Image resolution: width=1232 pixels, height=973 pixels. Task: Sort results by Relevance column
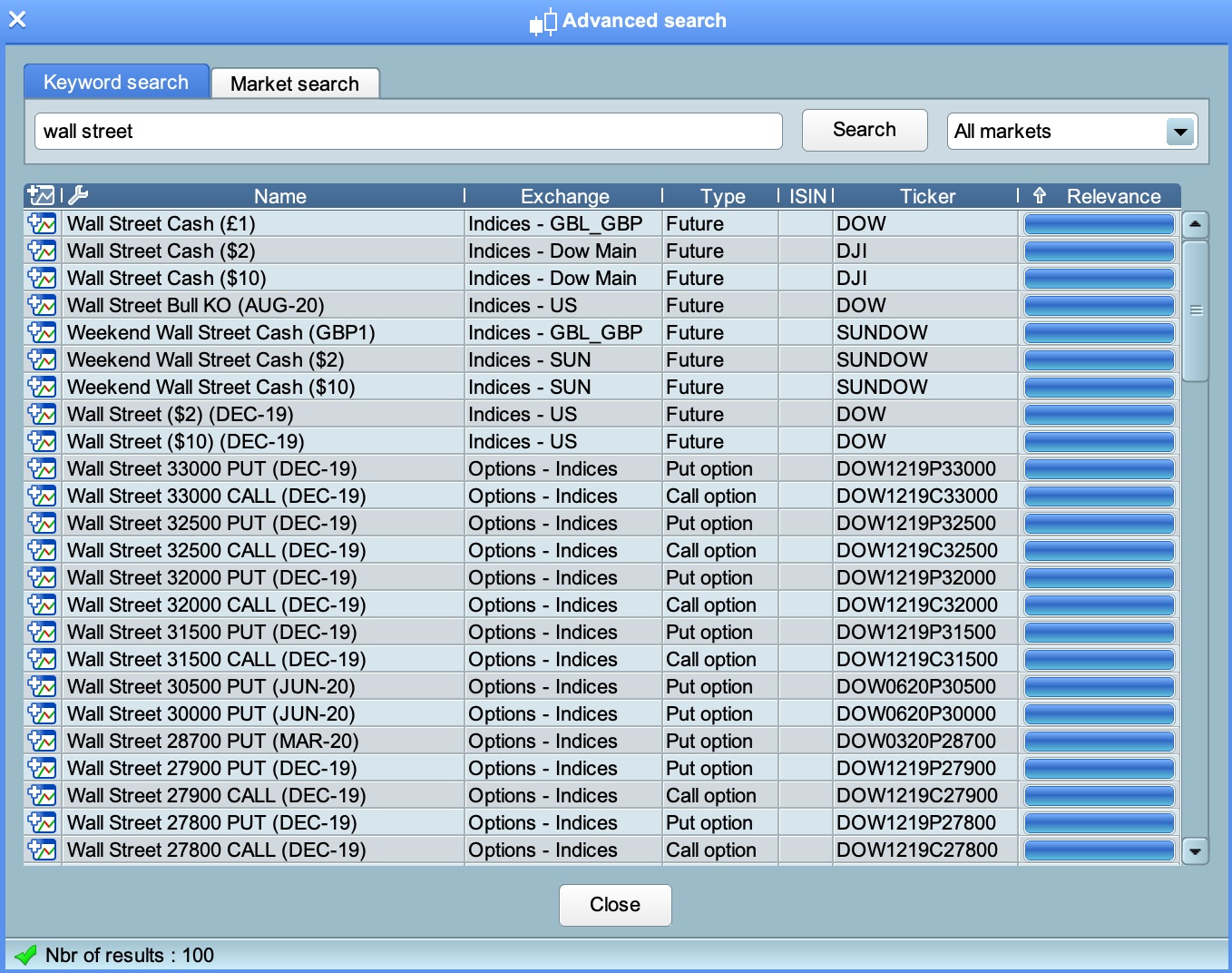pos(1112,196)
